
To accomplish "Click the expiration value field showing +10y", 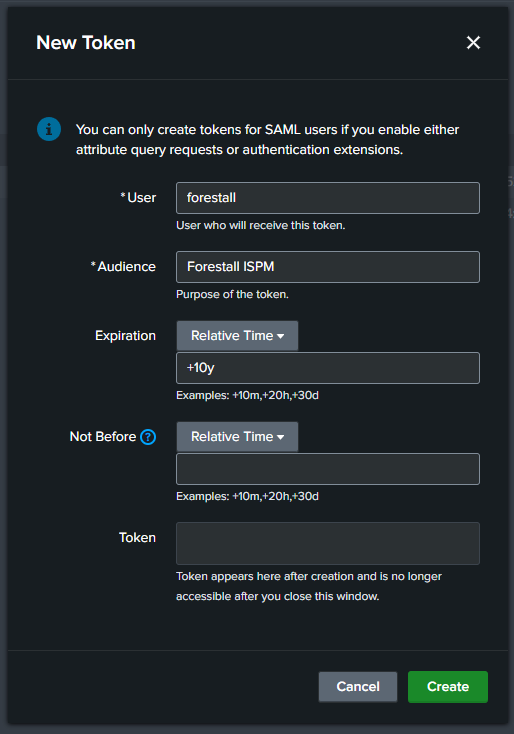I will pyautogui.click(x=328, y=368).
